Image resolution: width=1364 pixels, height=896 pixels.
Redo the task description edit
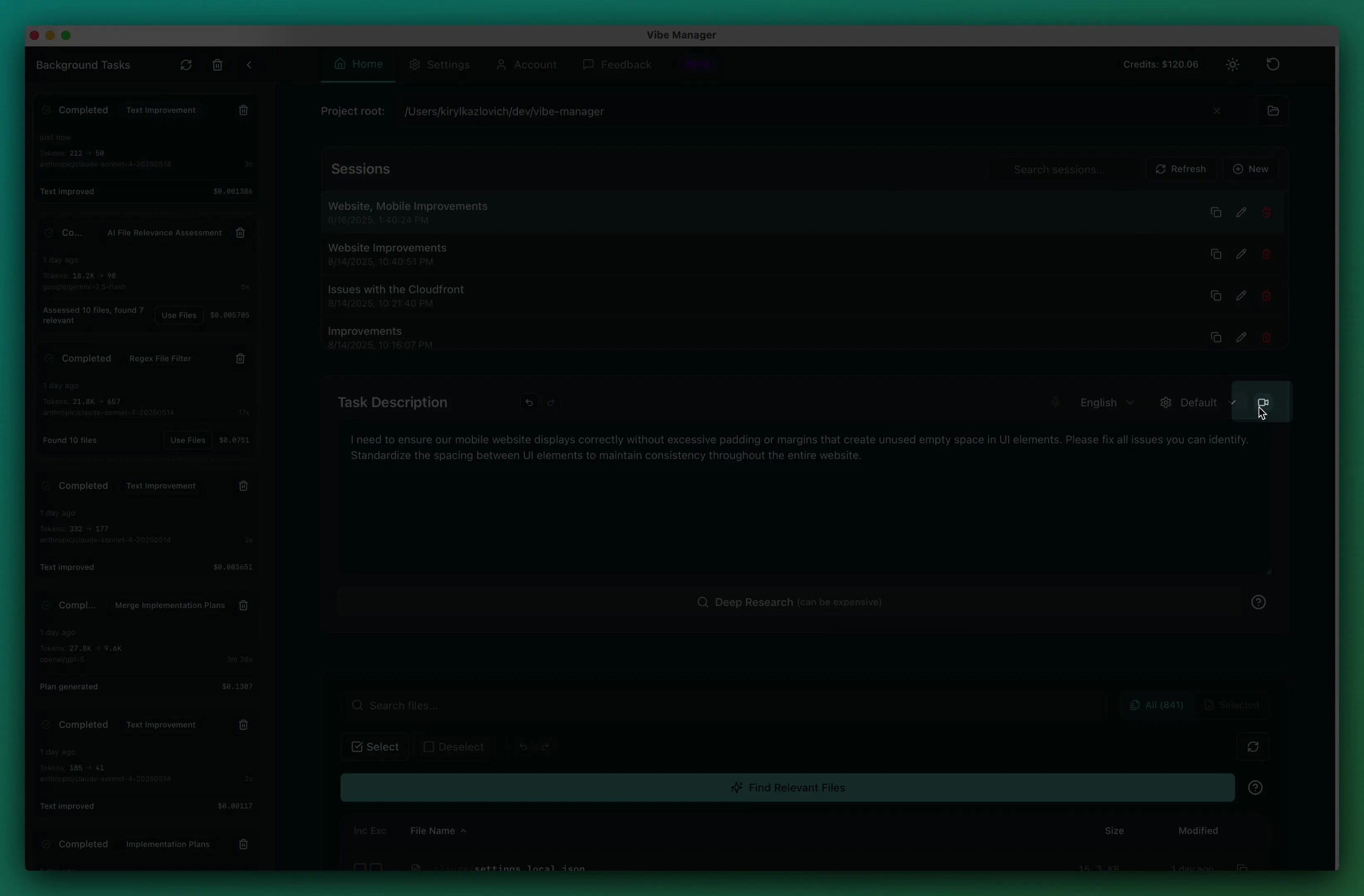point(551,403)
